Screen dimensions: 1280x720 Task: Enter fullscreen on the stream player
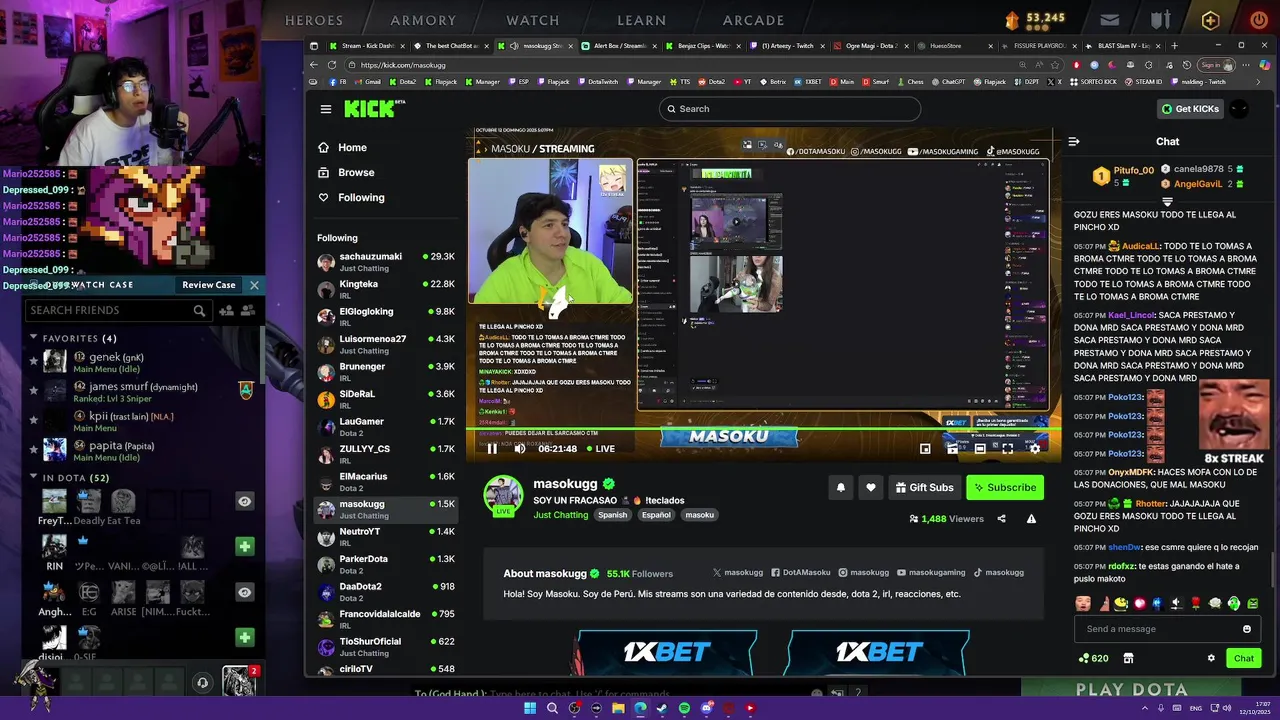coord(1008,448)
